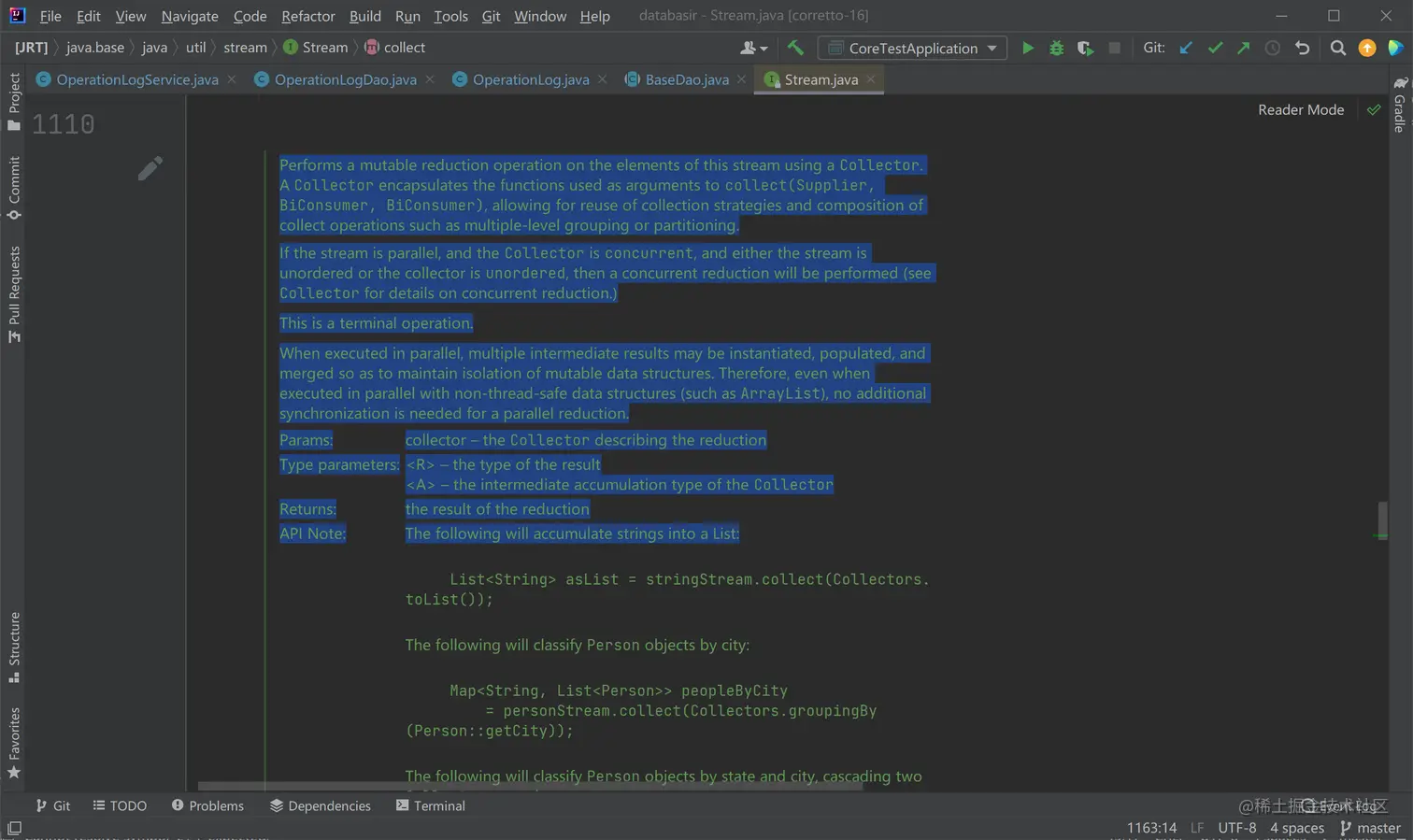
Task: Open the Favorites tool window
Action: click(14, 744)
